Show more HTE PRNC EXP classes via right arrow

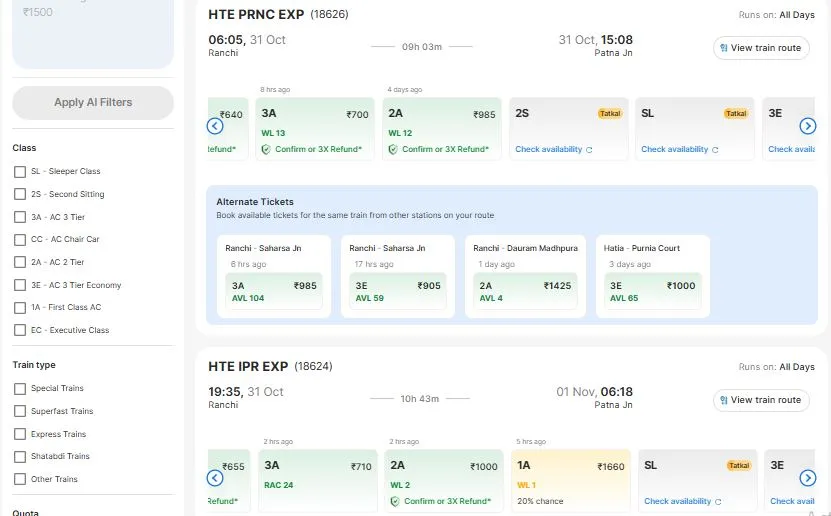[x=807, y=126]
